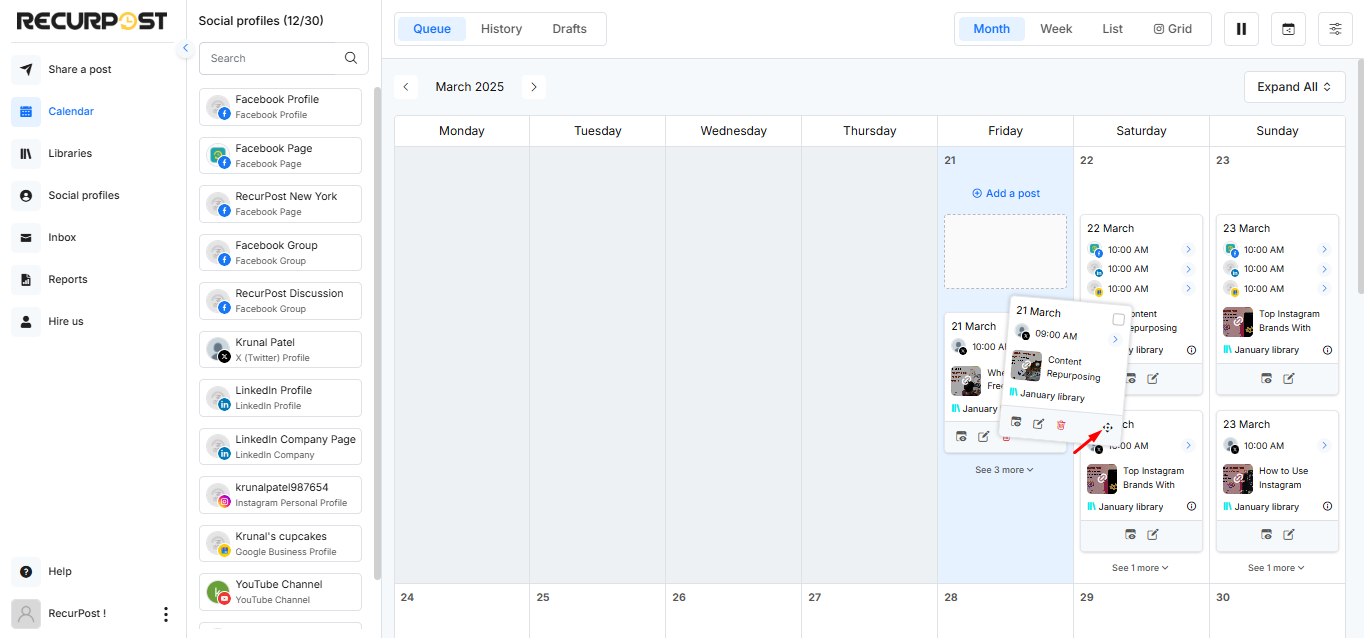The height and width of the screenshot is (638, 1364).
Task: Click the move handle on the dragged card
Action: (x=1107, y=428)
